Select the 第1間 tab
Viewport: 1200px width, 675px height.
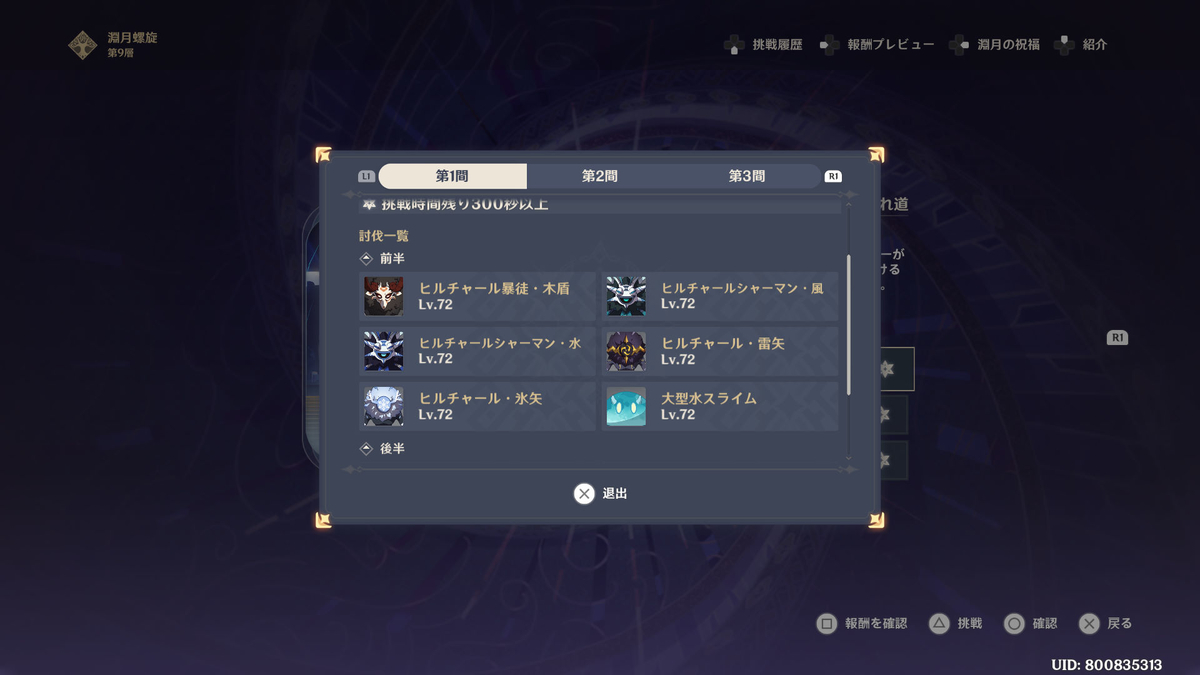click(x=452, y=176)
